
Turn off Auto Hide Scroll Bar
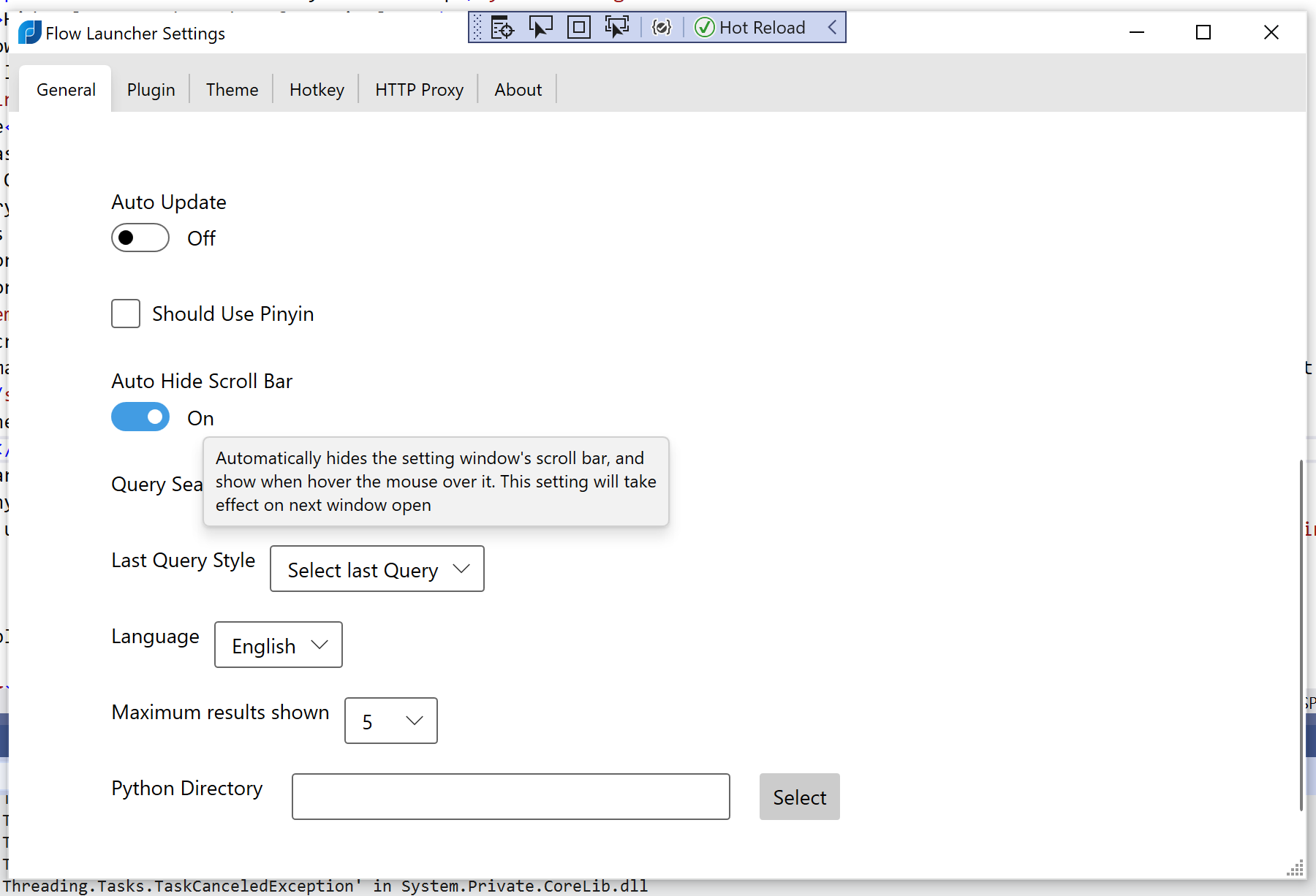tap(140, 417)
